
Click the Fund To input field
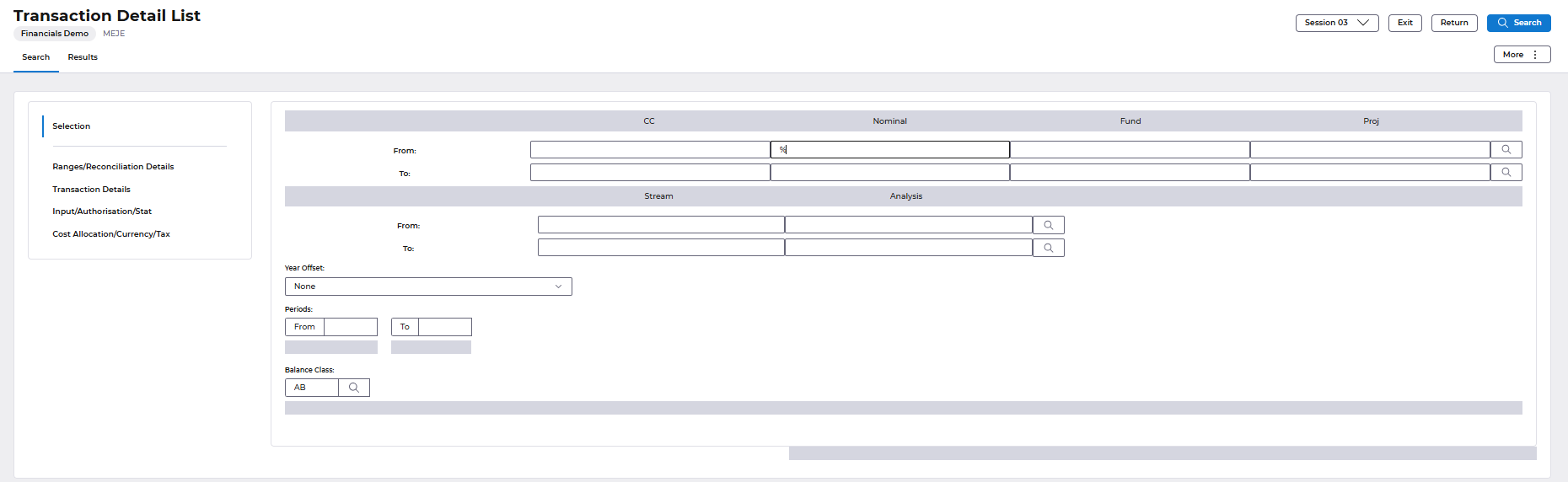(1130, 173)
